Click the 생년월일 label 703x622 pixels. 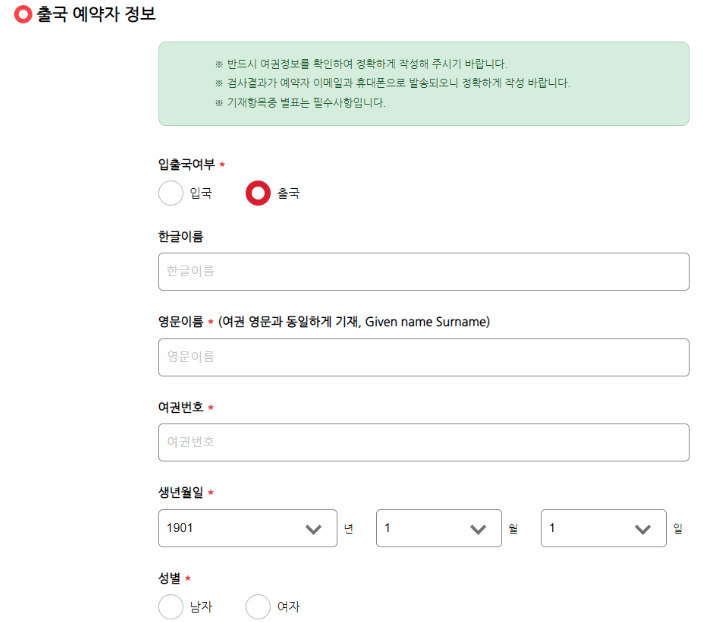coord(181,492)
